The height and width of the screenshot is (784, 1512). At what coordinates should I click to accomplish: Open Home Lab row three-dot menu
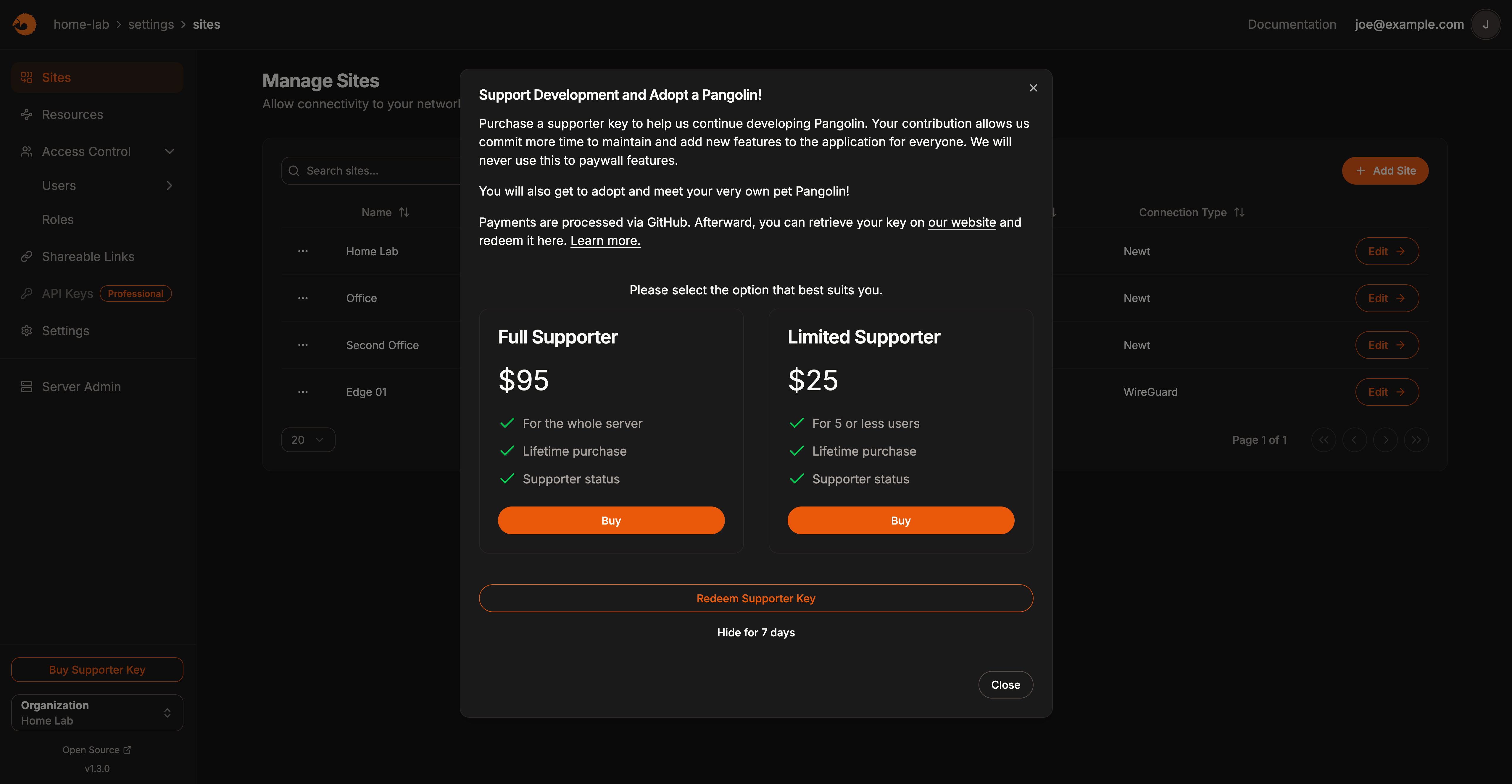303,251
